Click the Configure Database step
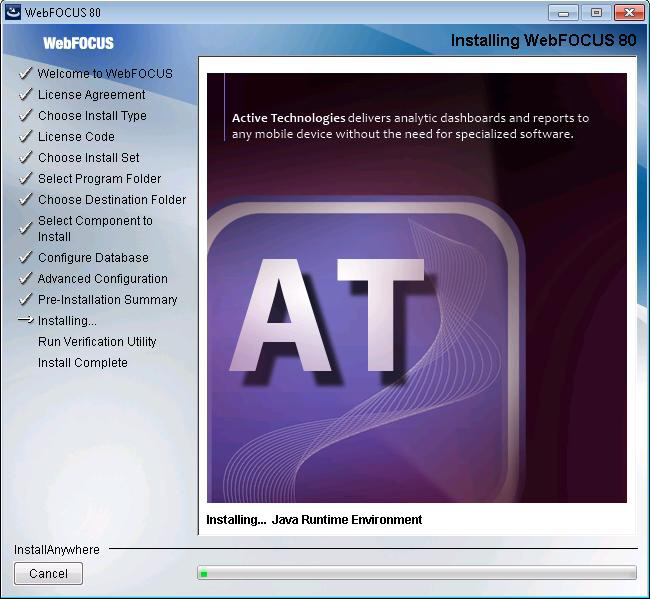Viewport: 650px width, 599px height. coord(93,257)
